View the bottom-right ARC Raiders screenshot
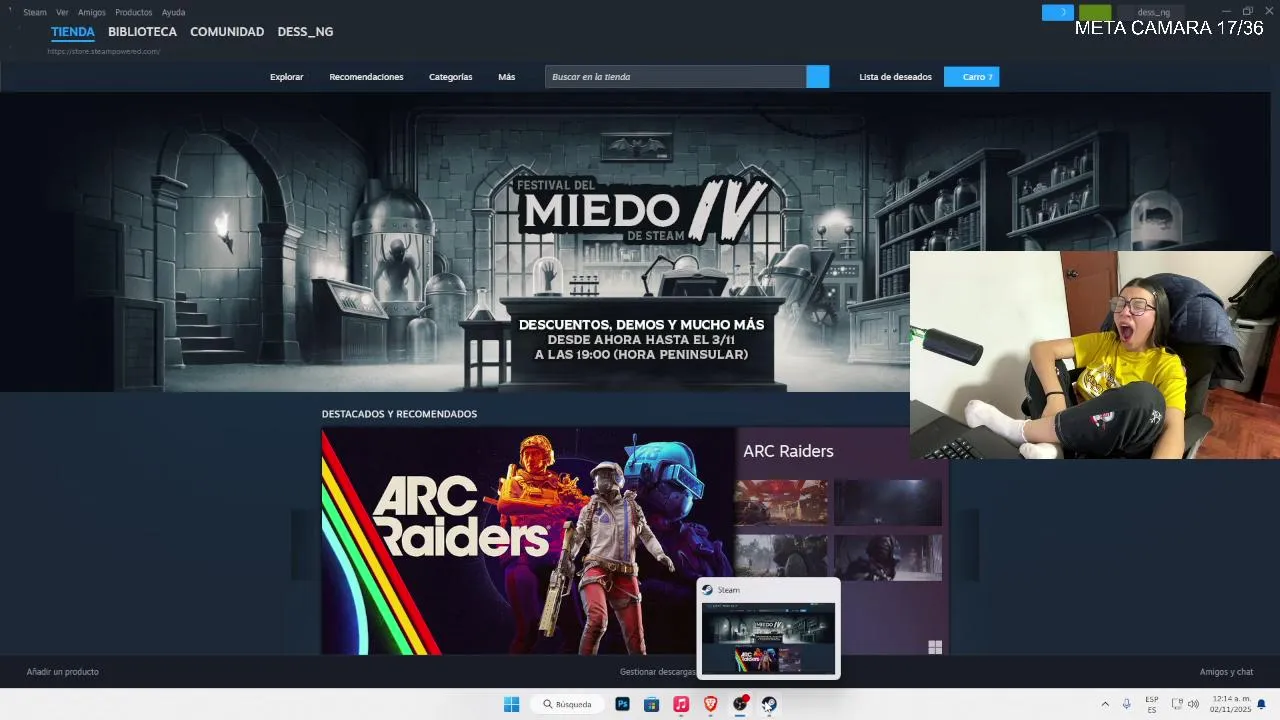This screenshot has height=720, width=1280. tap(888, 557)
